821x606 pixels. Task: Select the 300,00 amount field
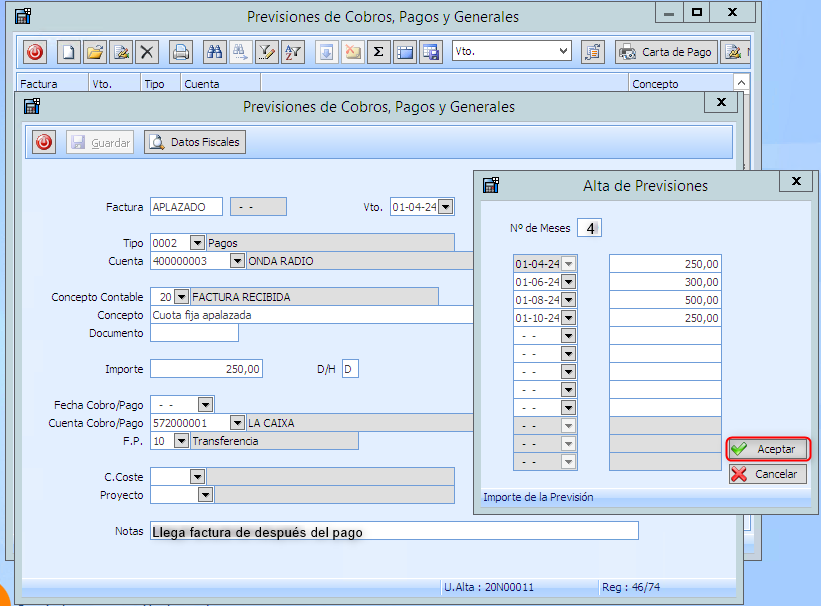[x=665, y=282]
